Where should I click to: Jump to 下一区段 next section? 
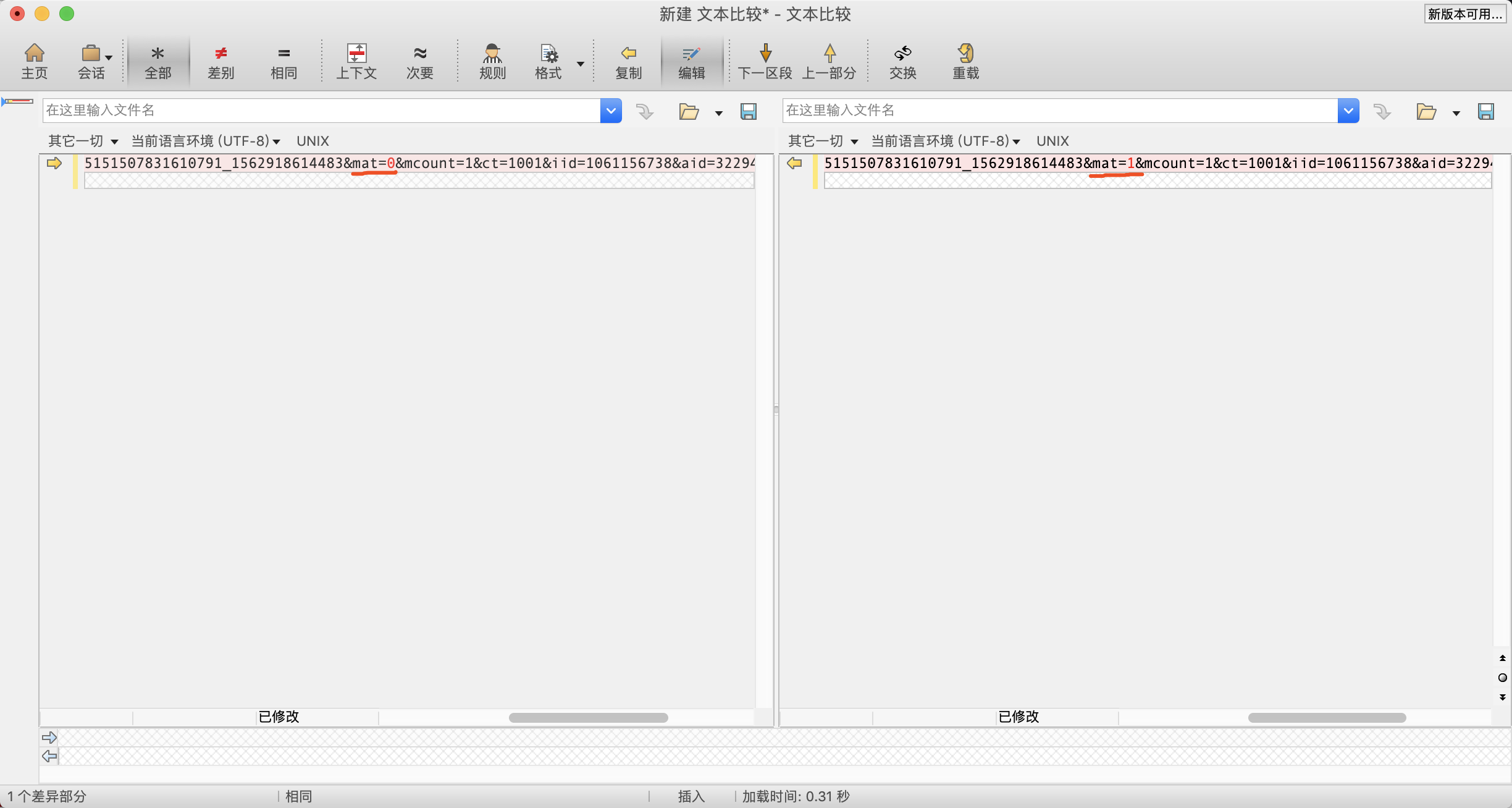point(765,61)
